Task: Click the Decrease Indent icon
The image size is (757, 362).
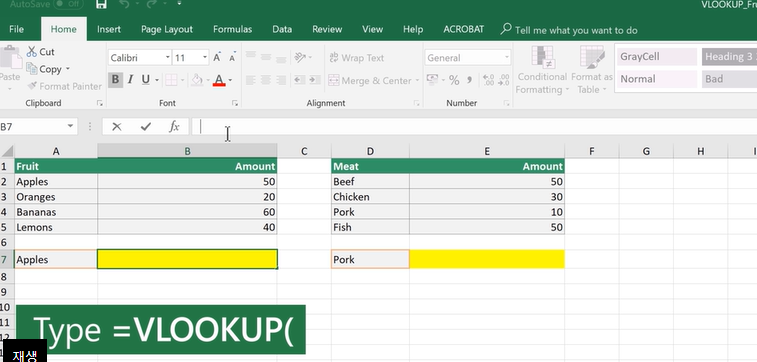Action: point(299,80)
